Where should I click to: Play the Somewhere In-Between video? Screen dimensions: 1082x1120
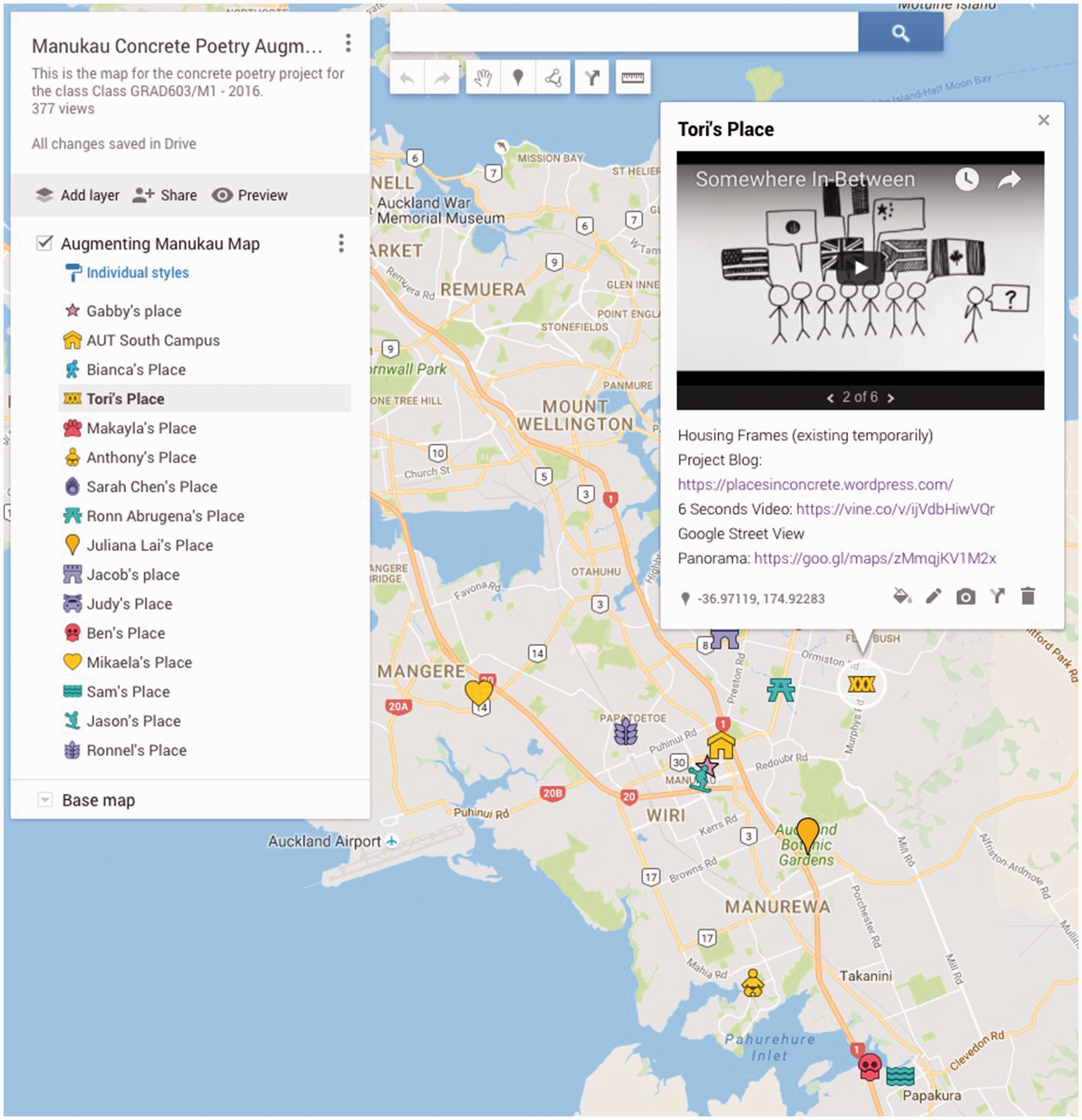[860, 268]
